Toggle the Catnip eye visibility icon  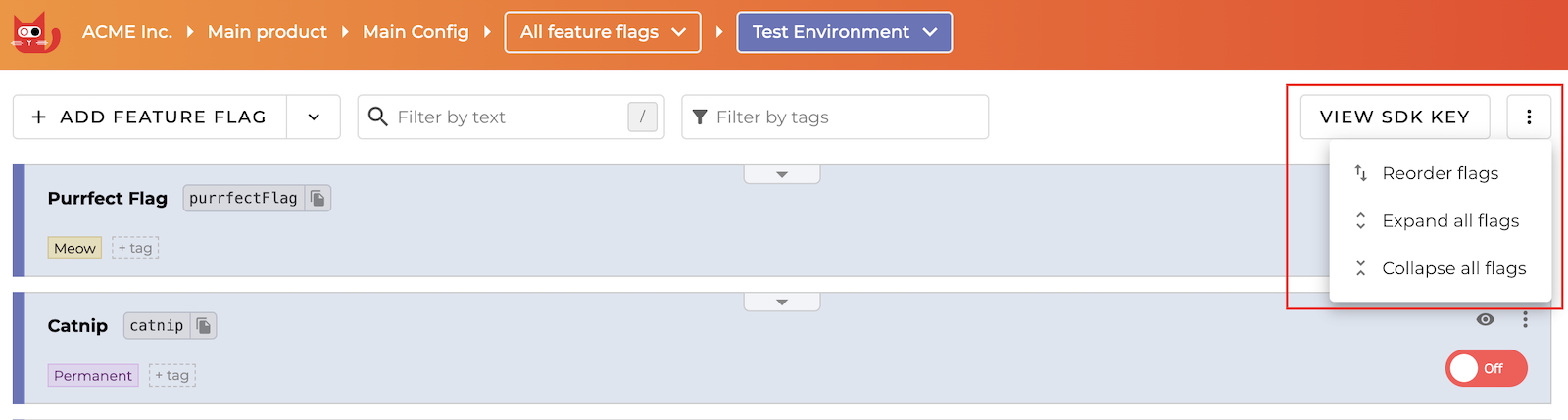point(1486,320)
